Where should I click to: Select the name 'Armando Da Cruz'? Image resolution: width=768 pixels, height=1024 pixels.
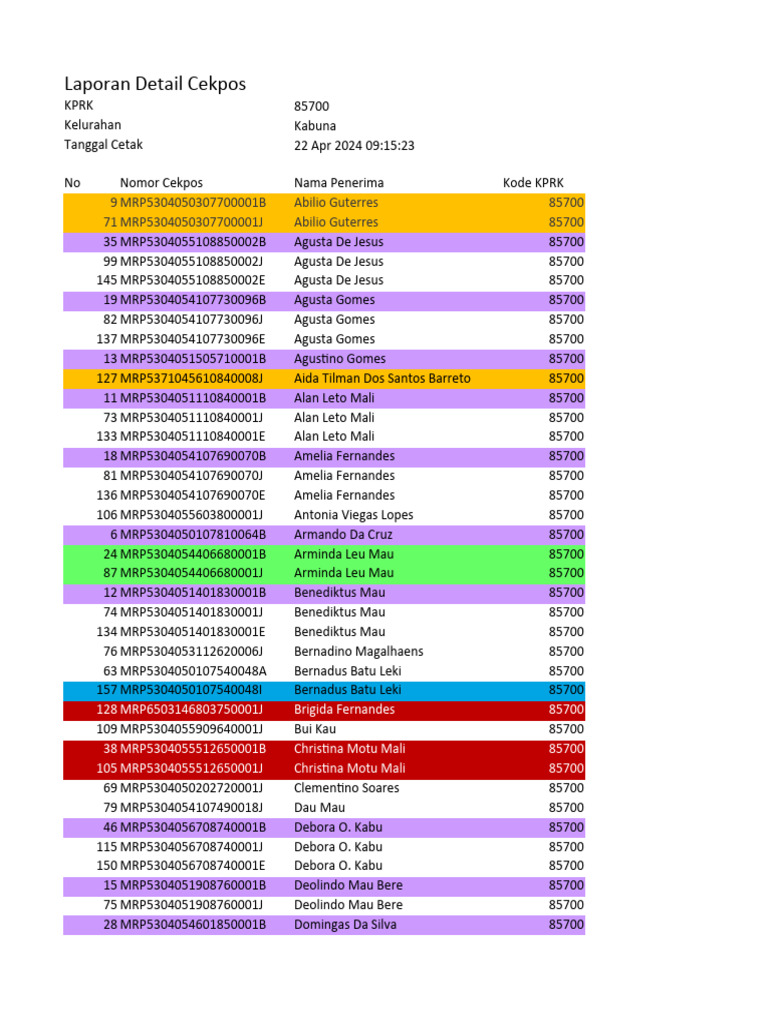point(343,534)
